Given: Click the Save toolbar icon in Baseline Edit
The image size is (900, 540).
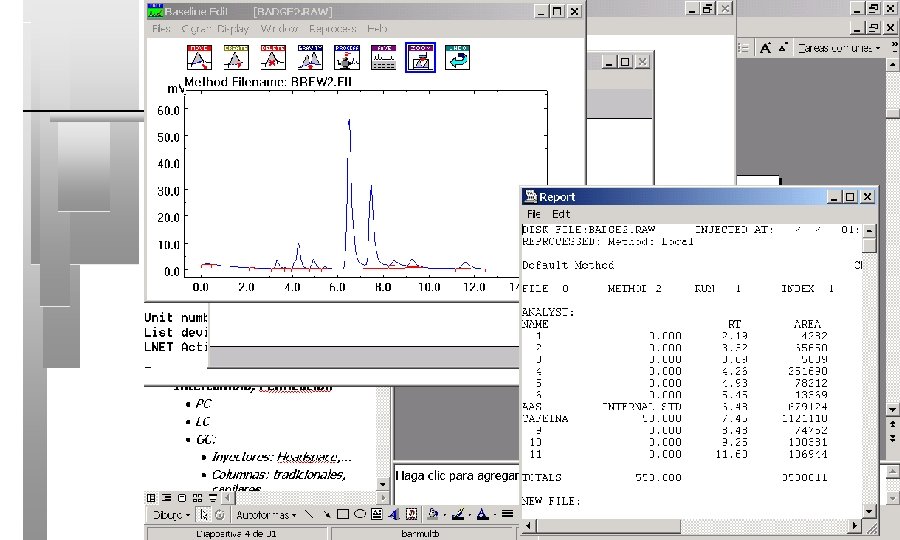Looking at the screenshot, I should [383, 57].
